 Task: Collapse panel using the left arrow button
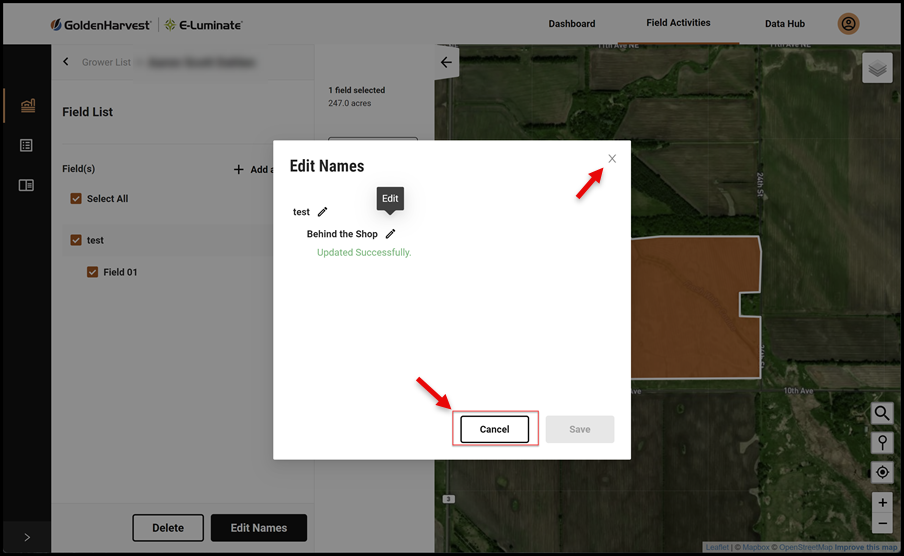tap(446, 62)
